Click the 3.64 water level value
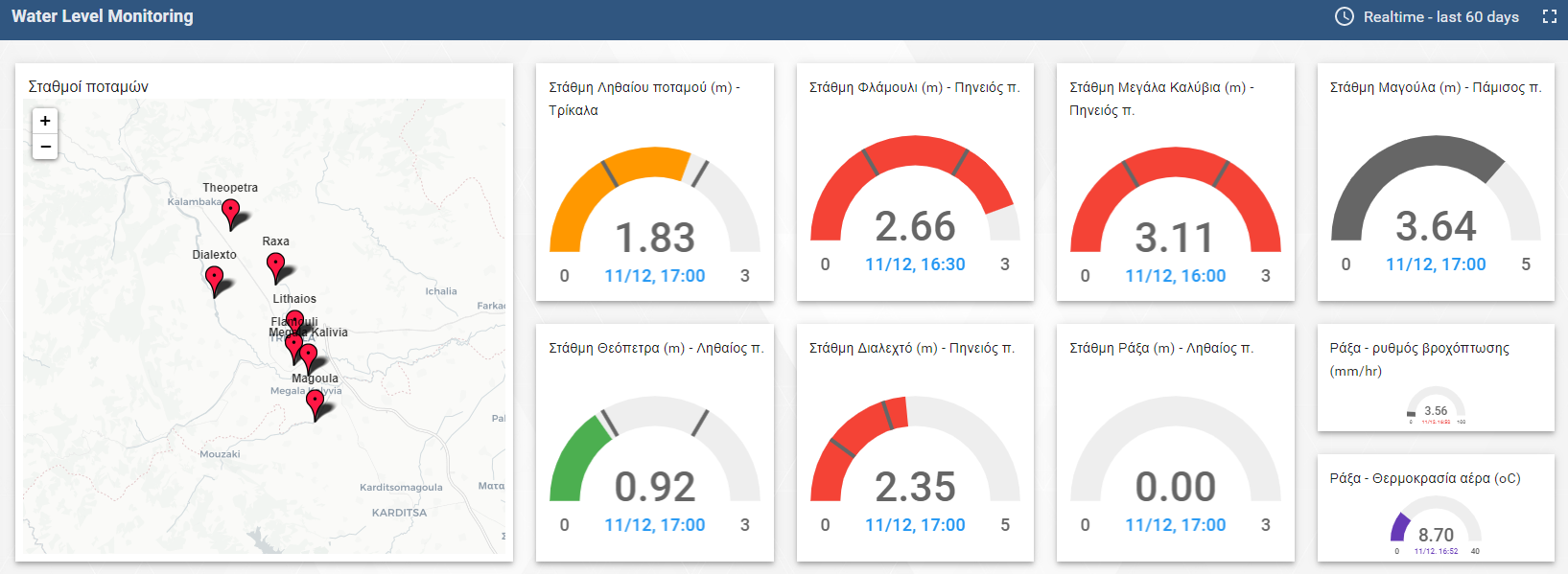The image size is (1568, 574). [x=1436, y=227]
